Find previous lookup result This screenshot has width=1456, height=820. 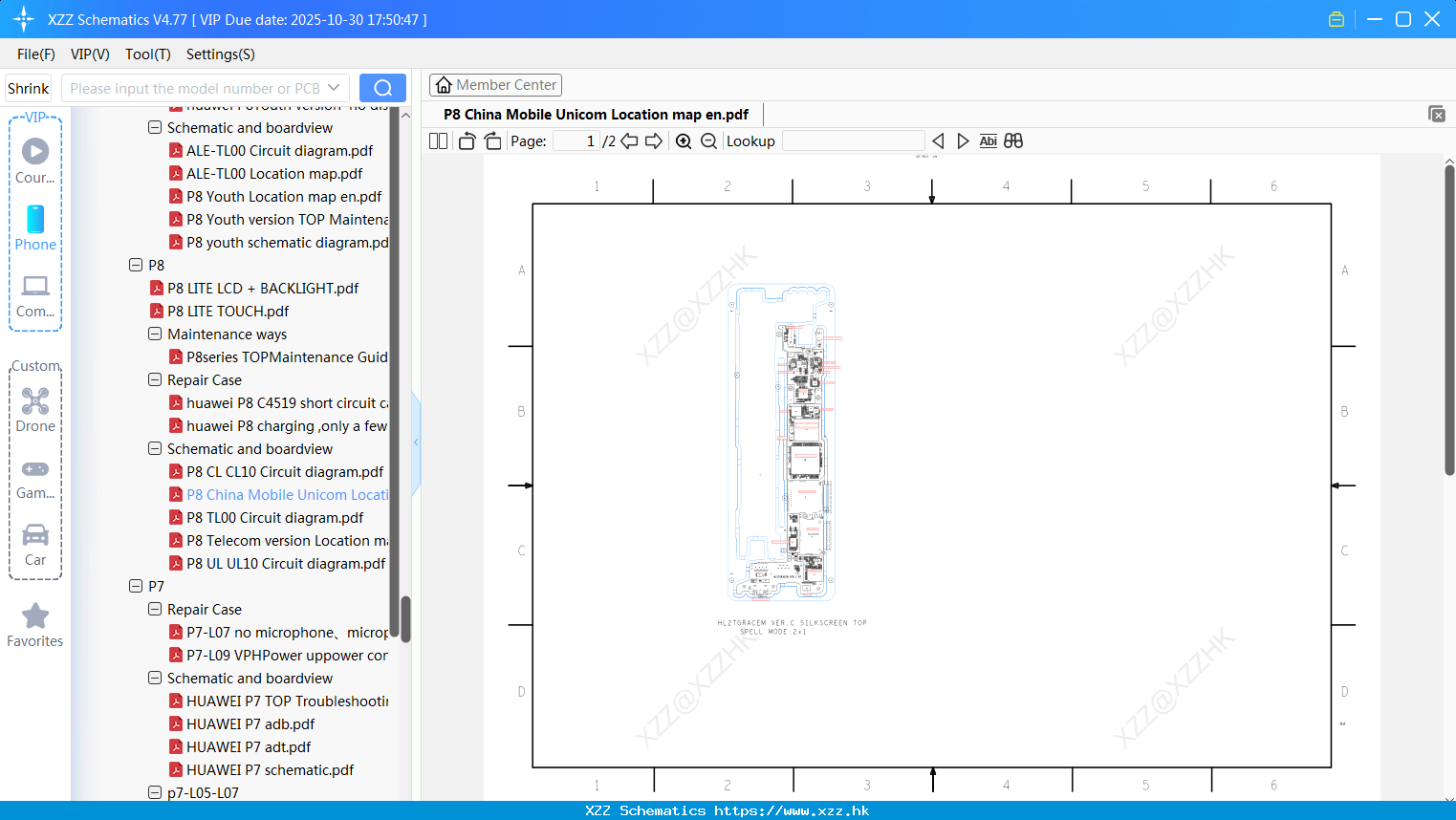click(x=938, y=140)
